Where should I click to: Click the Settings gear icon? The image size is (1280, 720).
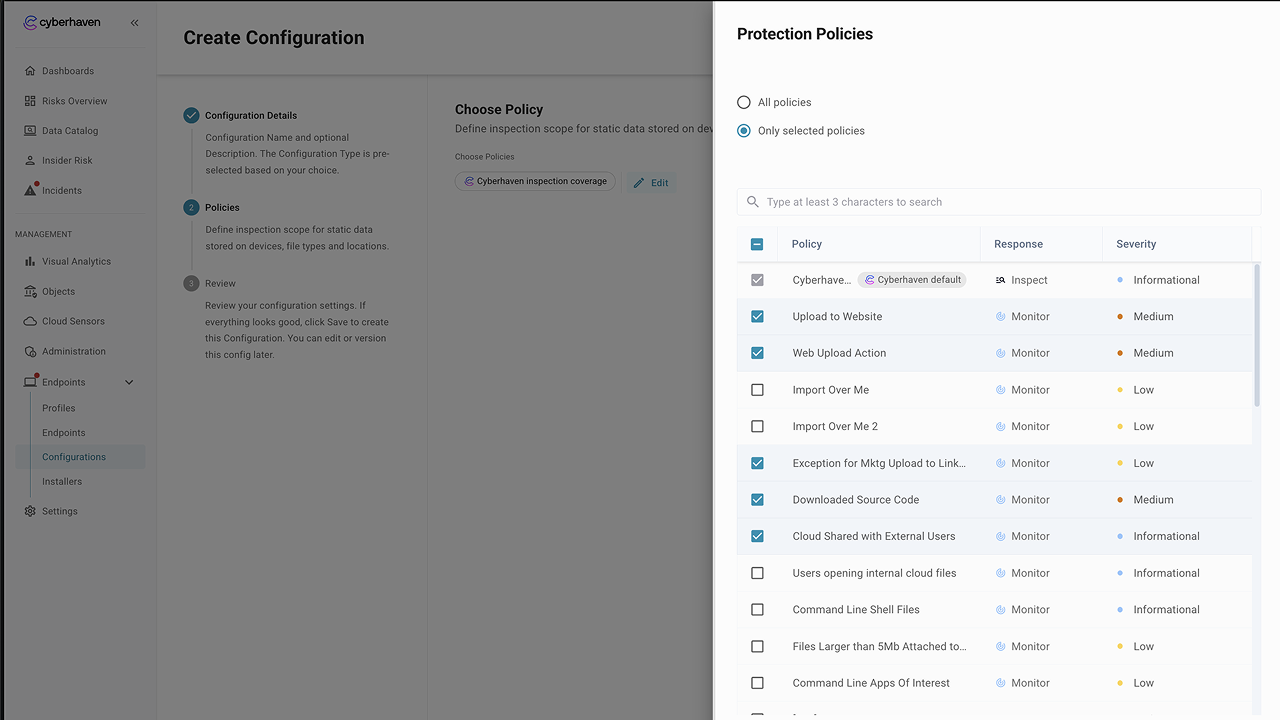tap(30, 511)
